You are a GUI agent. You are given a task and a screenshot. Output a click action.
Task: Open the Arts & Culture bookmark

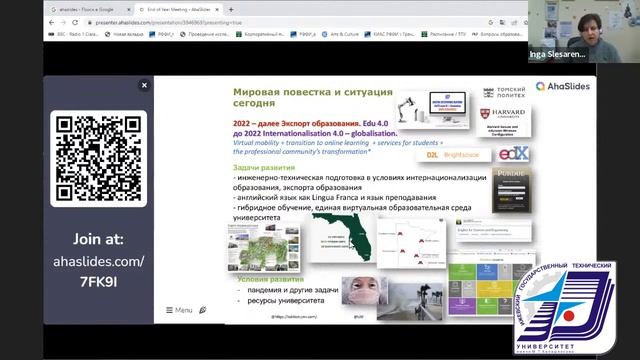[x=340, y=34]
